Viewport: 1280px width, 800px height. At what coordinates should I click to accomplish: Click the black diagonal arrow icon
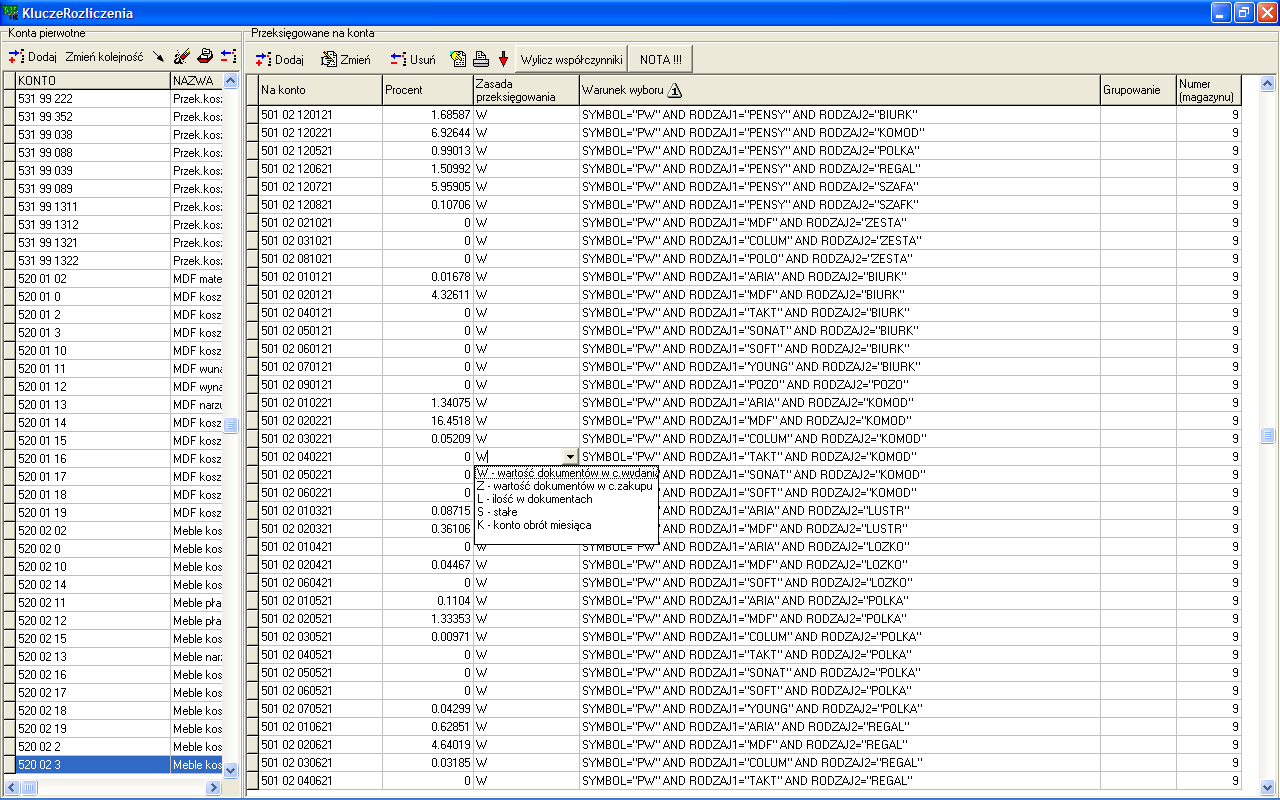(x=158, y=57)
